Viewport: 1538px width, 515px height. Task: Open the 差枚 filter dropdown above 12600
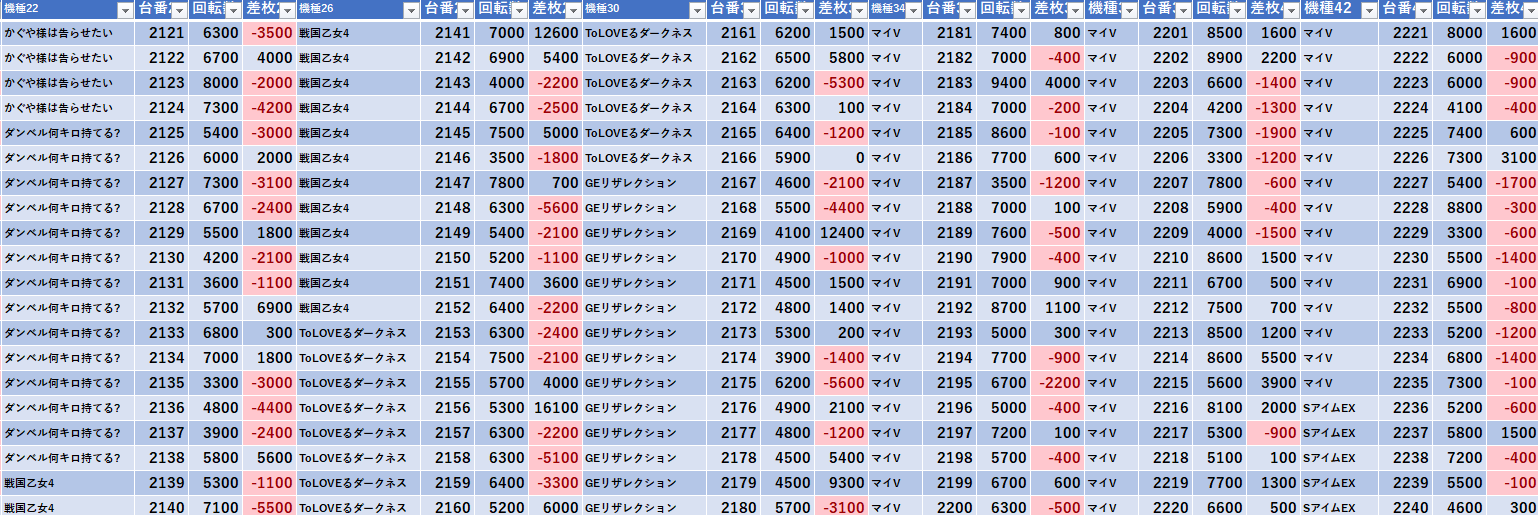(x=572, y=10)
